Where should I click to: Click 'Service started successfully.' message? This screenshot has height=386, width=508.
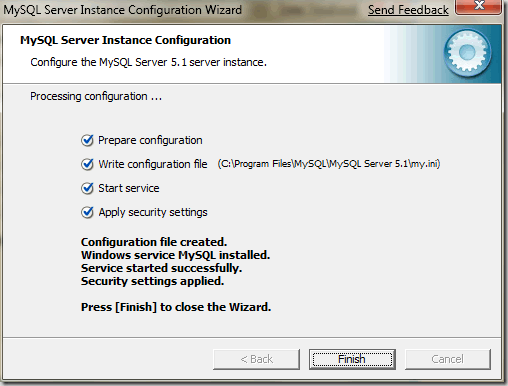[x=161, y=268]
